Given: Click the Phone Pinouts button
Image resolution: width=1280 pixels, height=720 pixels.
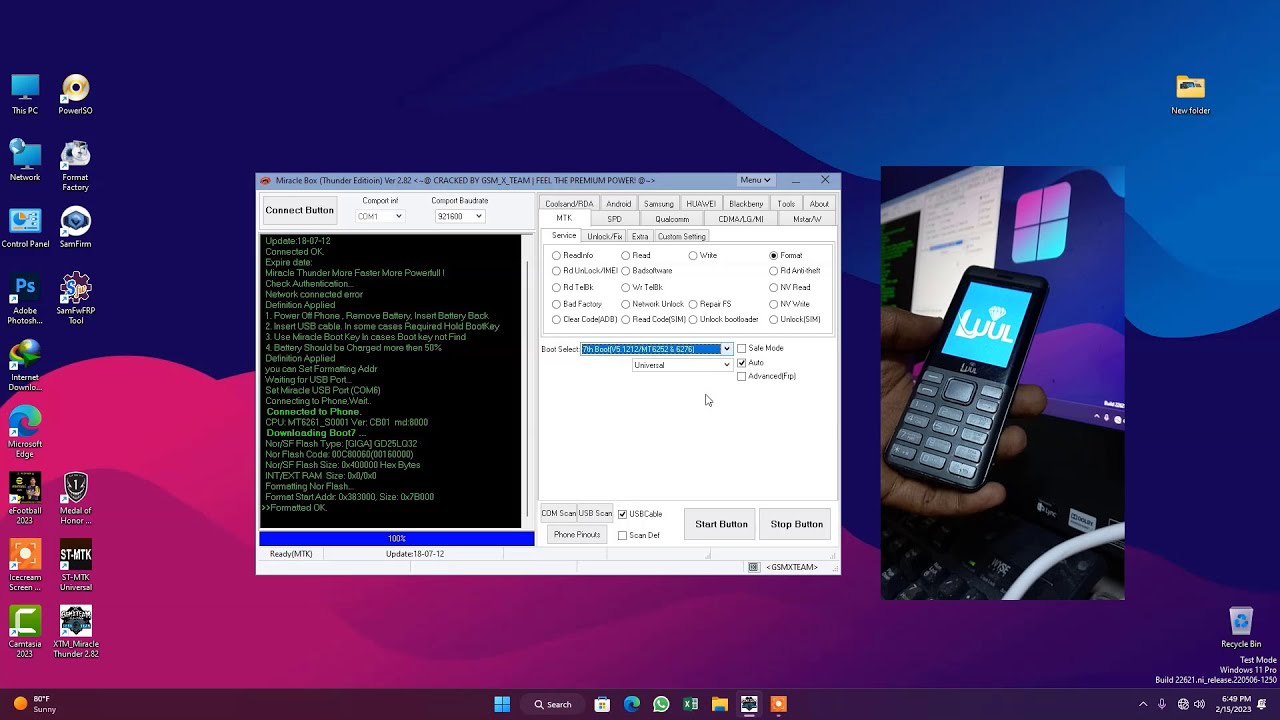Looking at the screenshot, I should click(577, 535).
